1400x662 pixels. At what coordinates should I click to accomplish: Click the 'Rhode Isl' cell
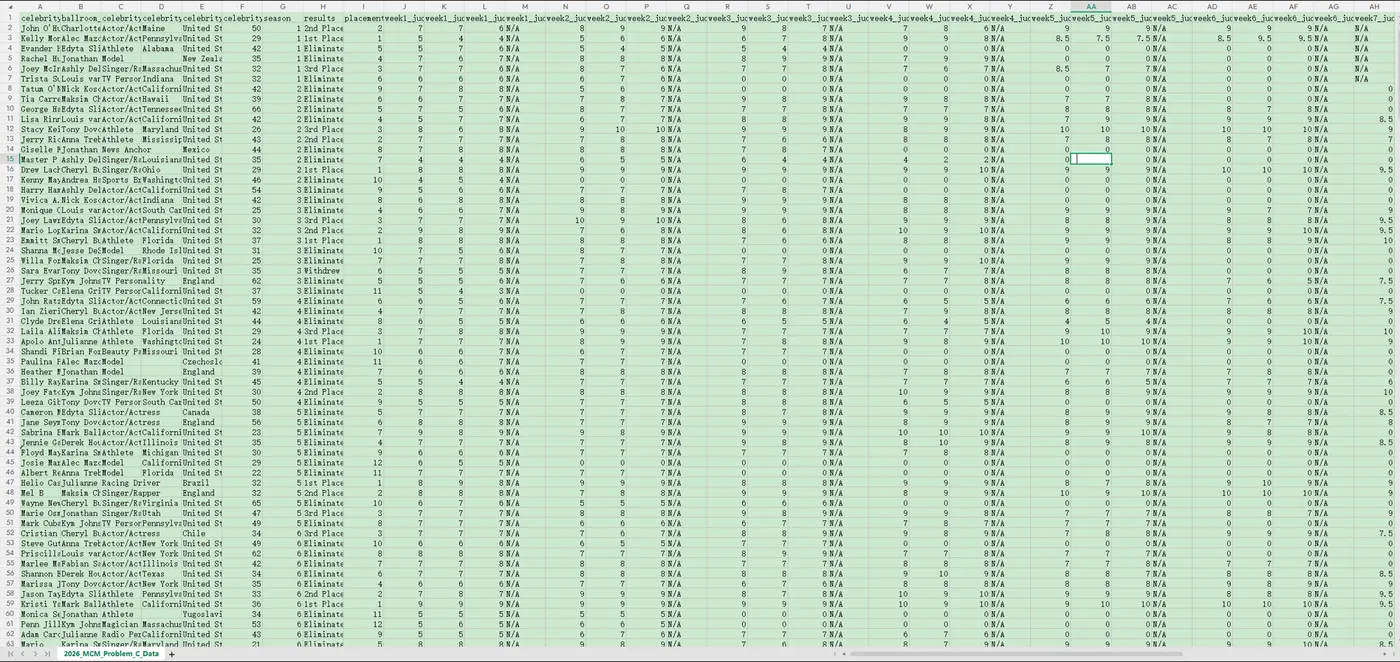click(x=161, y=250)
